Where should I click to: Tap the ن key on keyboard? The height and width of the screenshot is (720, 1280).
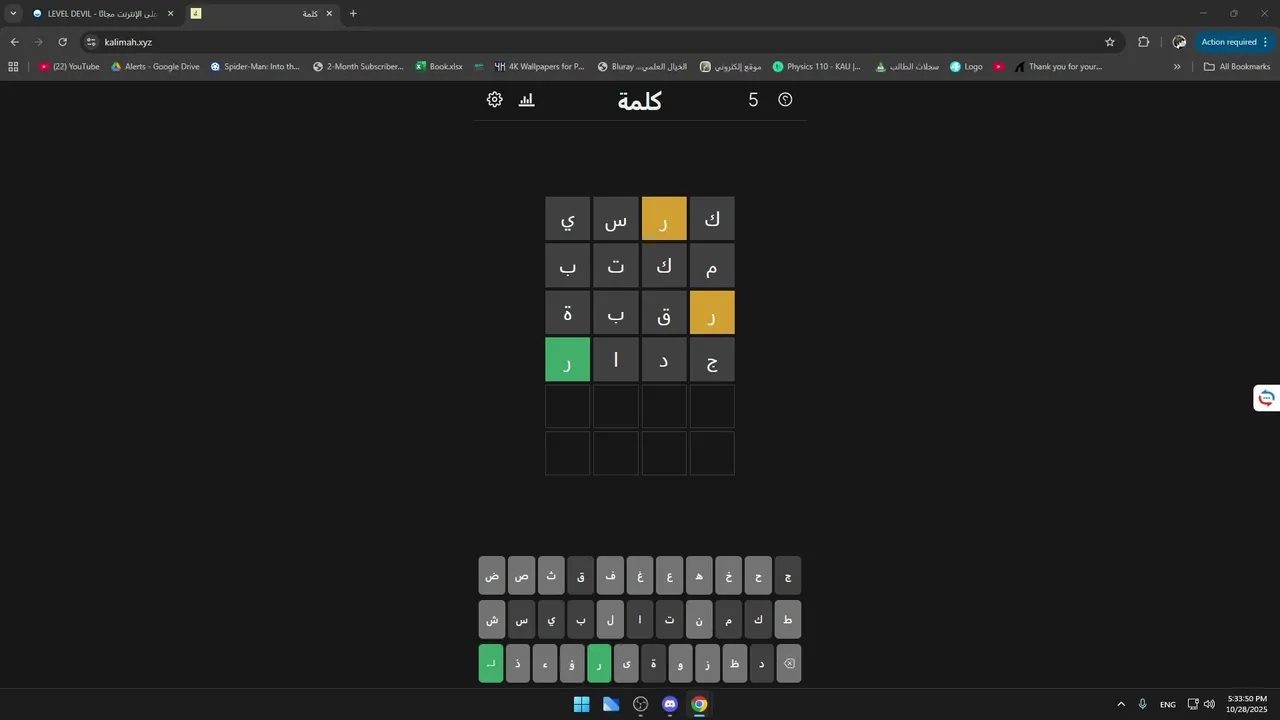point(699,620)
